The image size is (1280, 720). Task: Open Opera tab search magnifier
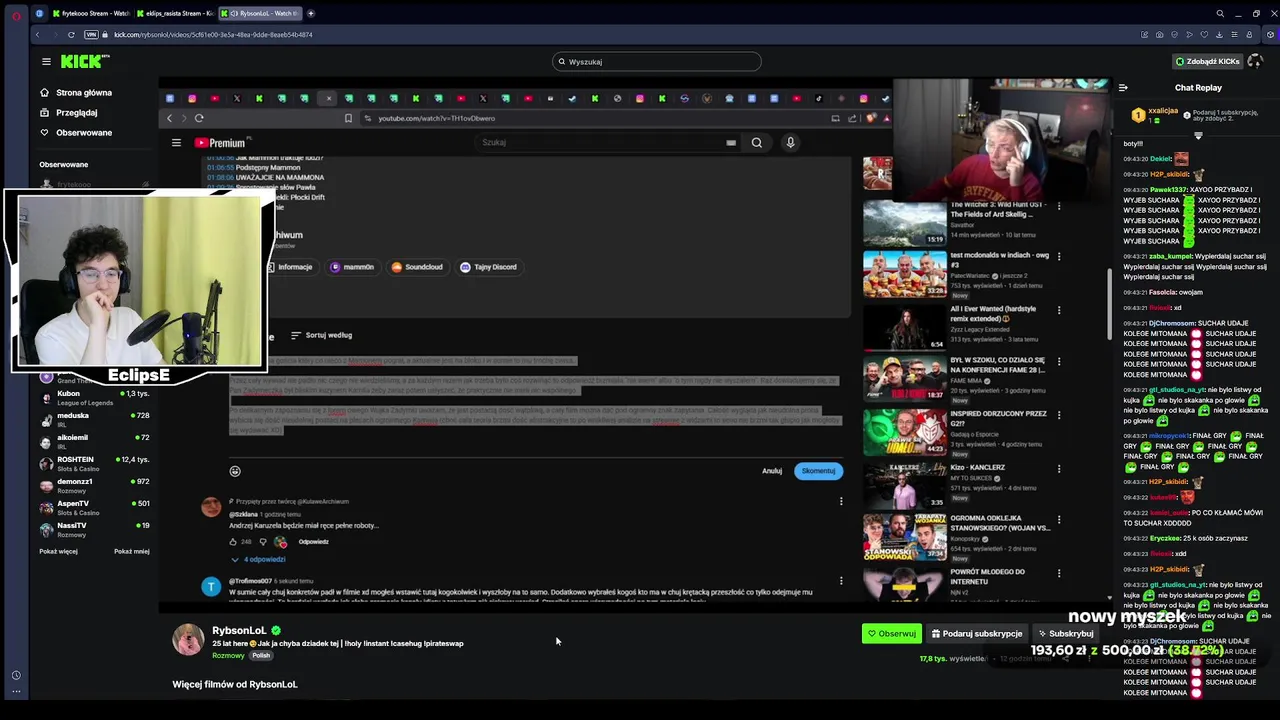tap(1220, 13)
